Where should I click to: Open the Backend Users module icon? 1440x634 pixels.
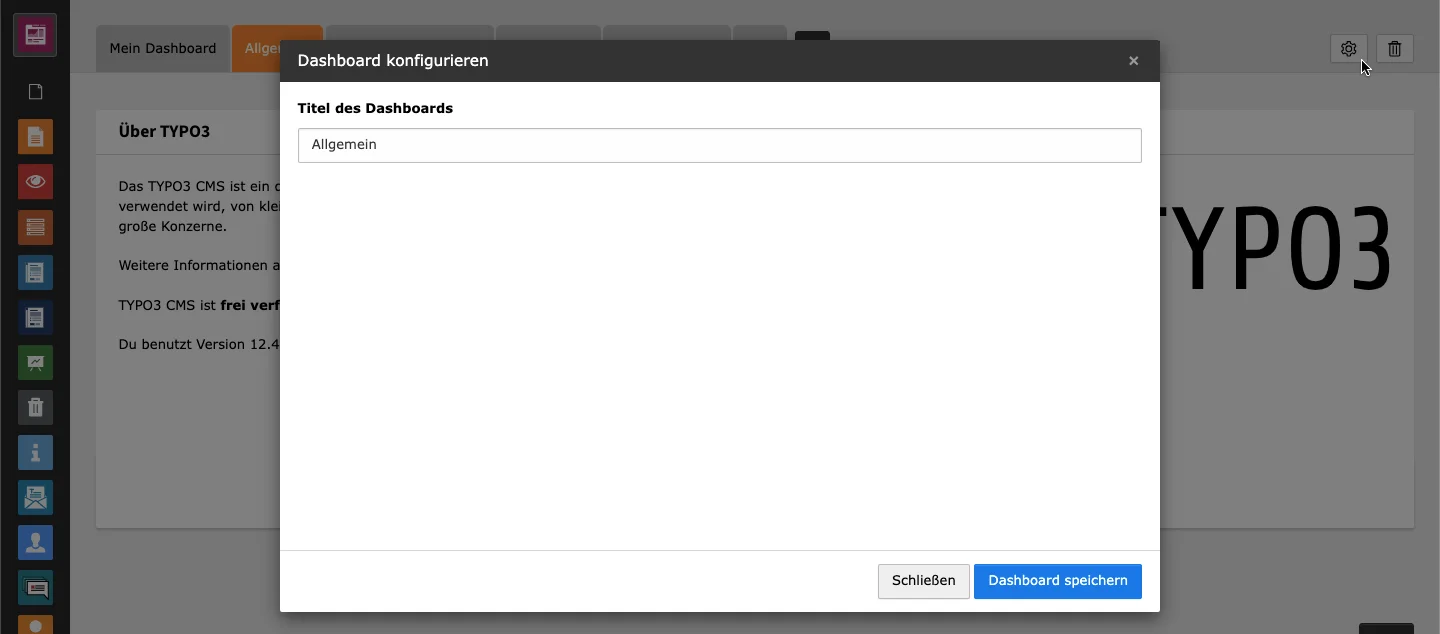coord(35,542)
